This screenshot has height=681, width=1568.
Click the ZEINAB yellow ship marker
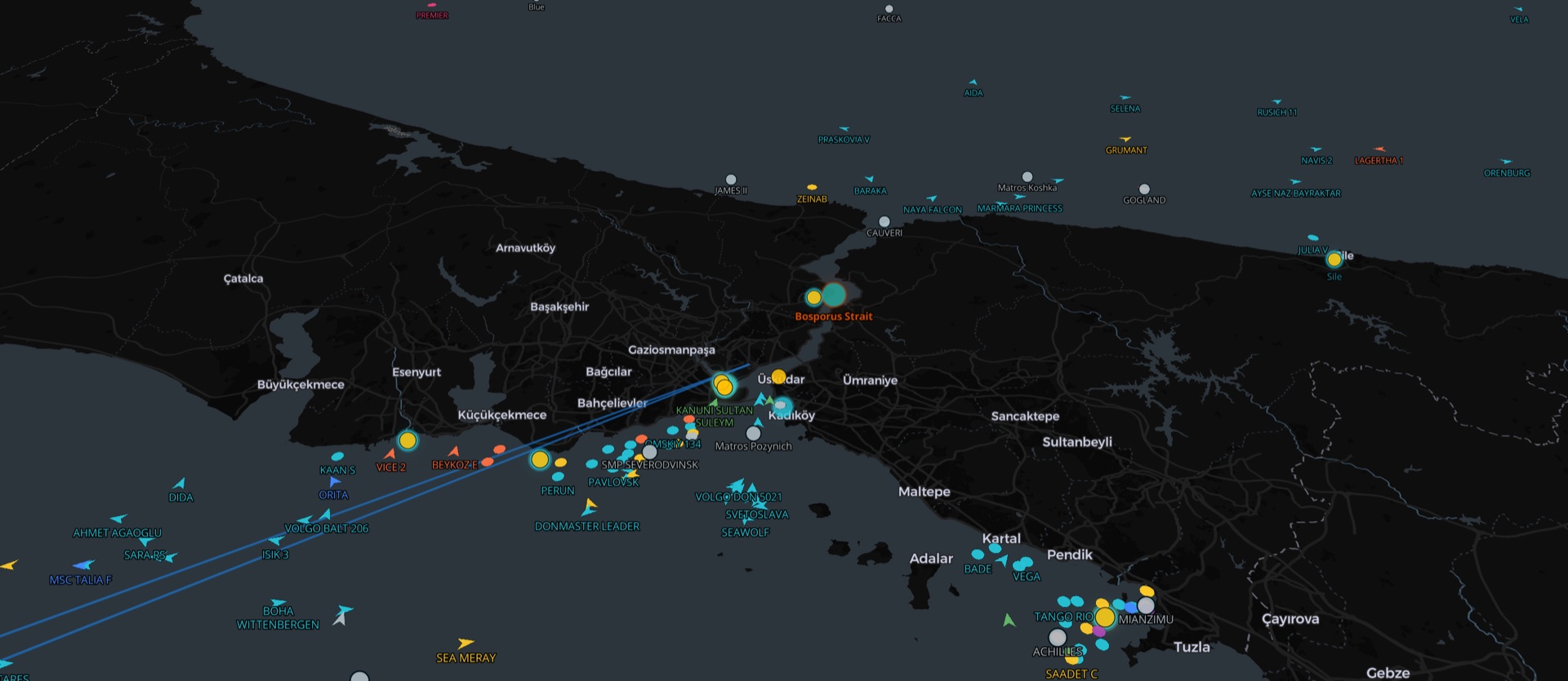click(x=812, y=188)
